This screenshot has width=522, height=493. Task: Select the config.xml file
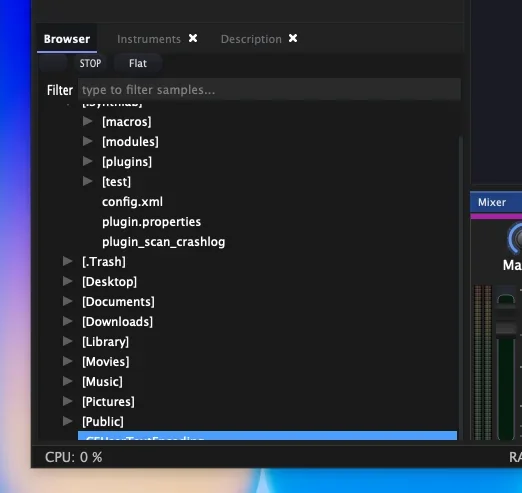click(132, 202)
